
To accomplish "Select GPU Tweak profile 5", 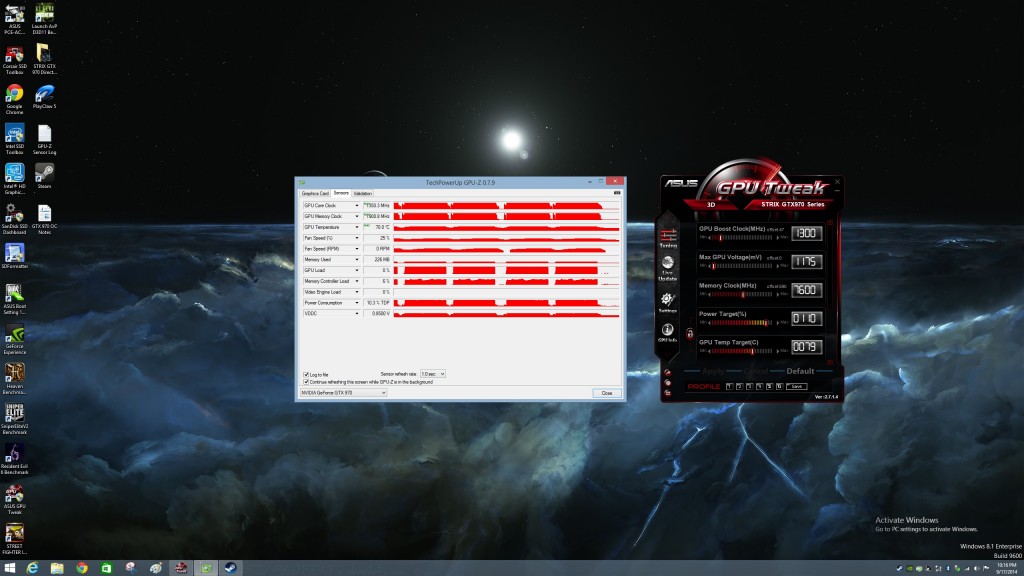I will click(x=769, y=387).
